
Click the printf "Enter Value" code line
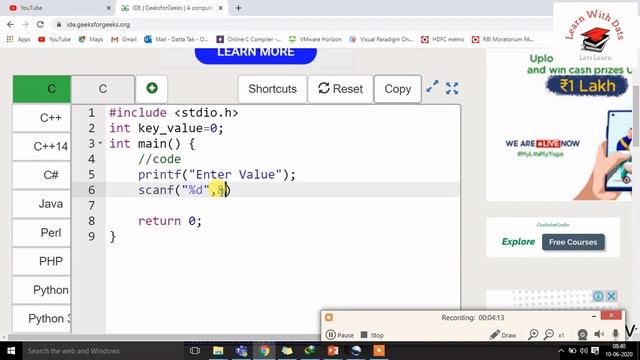click(x=216, y=175)
